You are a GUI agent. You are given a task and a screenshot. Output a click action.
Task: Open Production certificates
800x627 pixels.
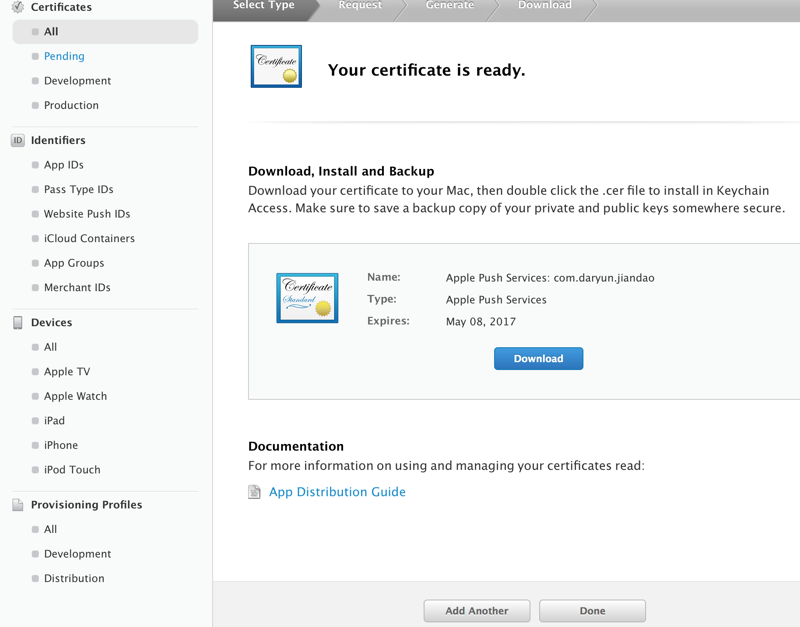click(x=71, y=105)
